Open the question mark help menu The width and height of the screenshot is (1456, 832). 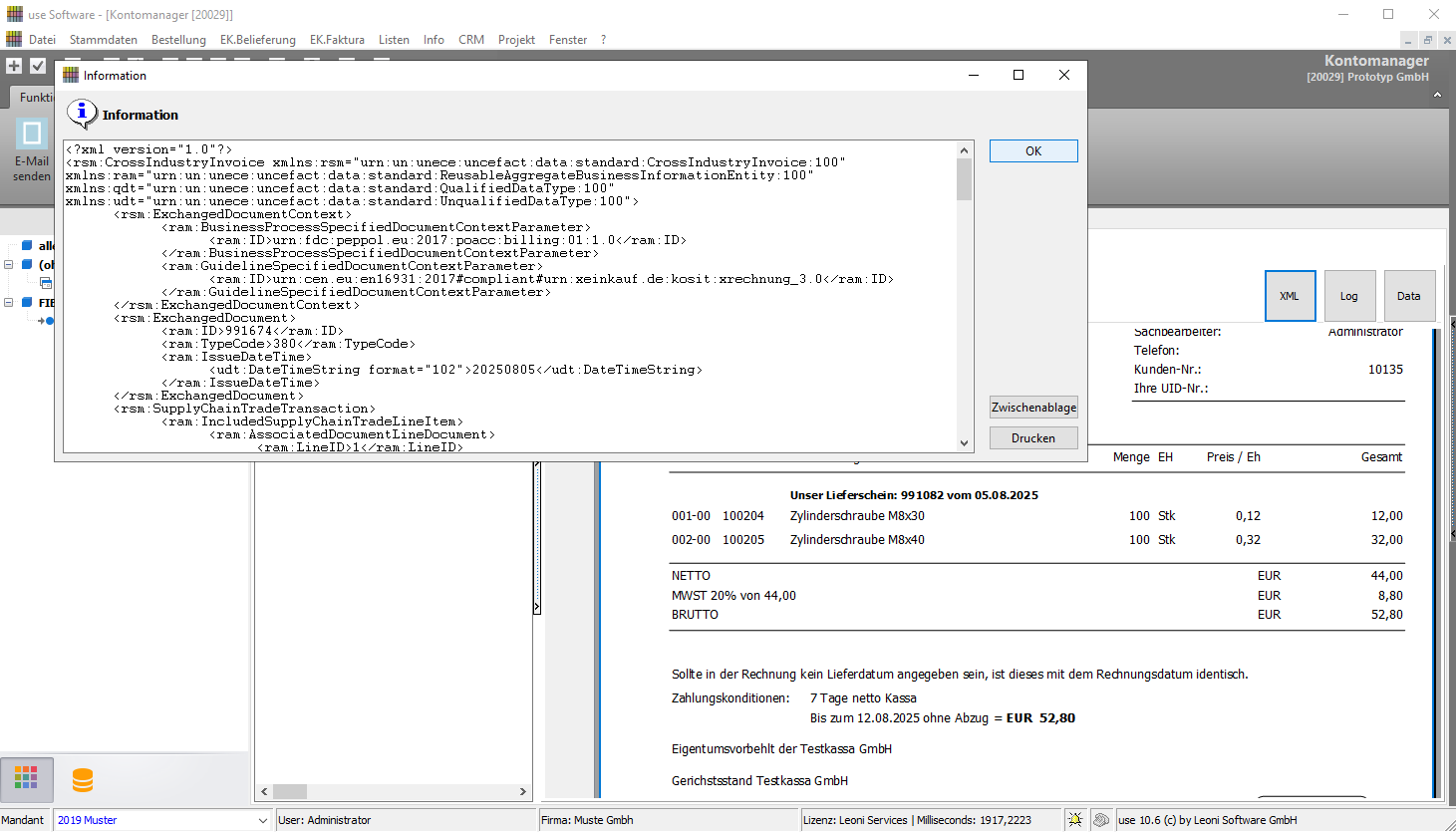[603, 40]
